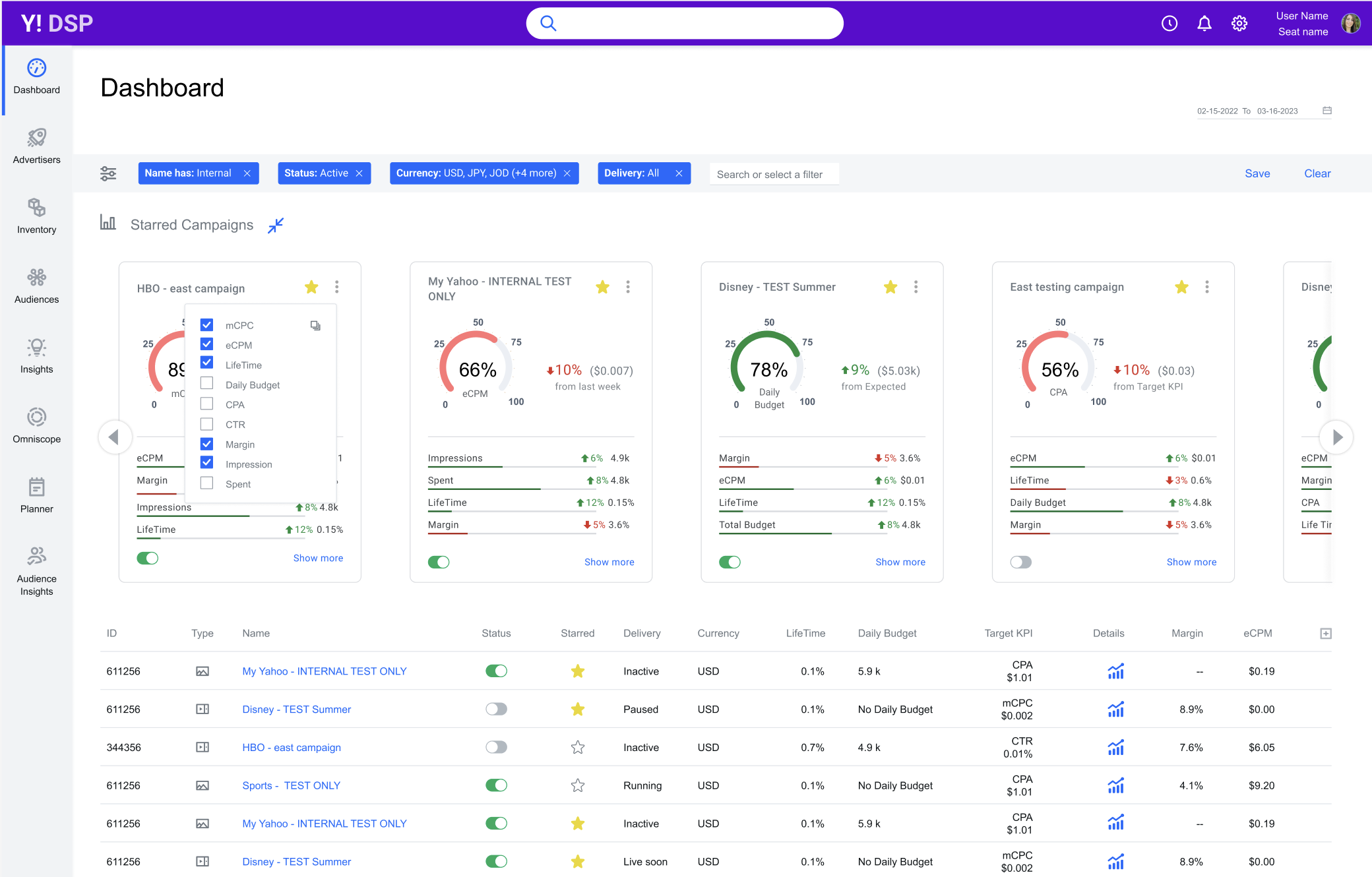1372x877 pixels.
Task: Open details chart for Sports - TEST ONLY row
Action: point(1115,785)
